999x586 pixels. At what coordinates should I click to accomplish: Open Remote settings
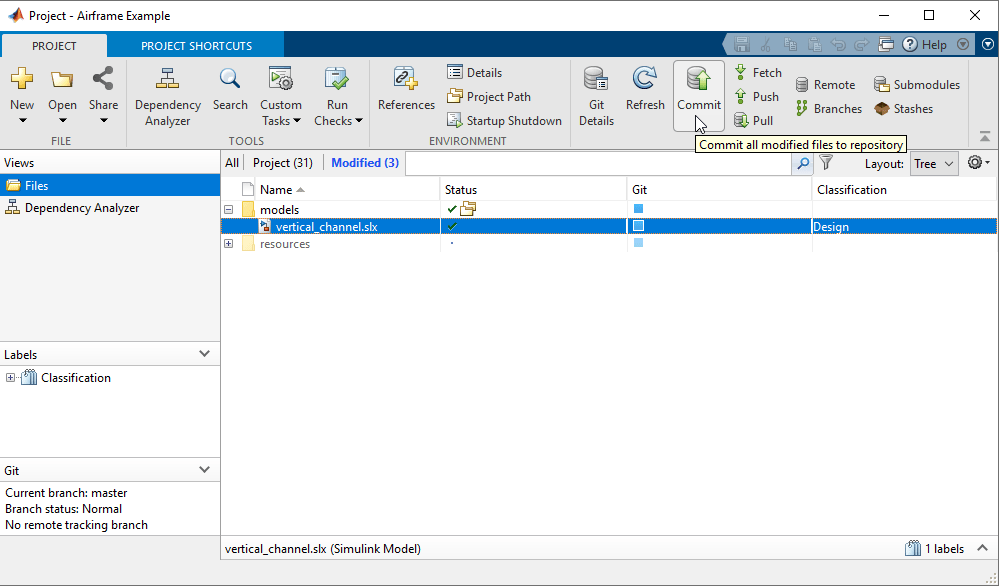826,85
